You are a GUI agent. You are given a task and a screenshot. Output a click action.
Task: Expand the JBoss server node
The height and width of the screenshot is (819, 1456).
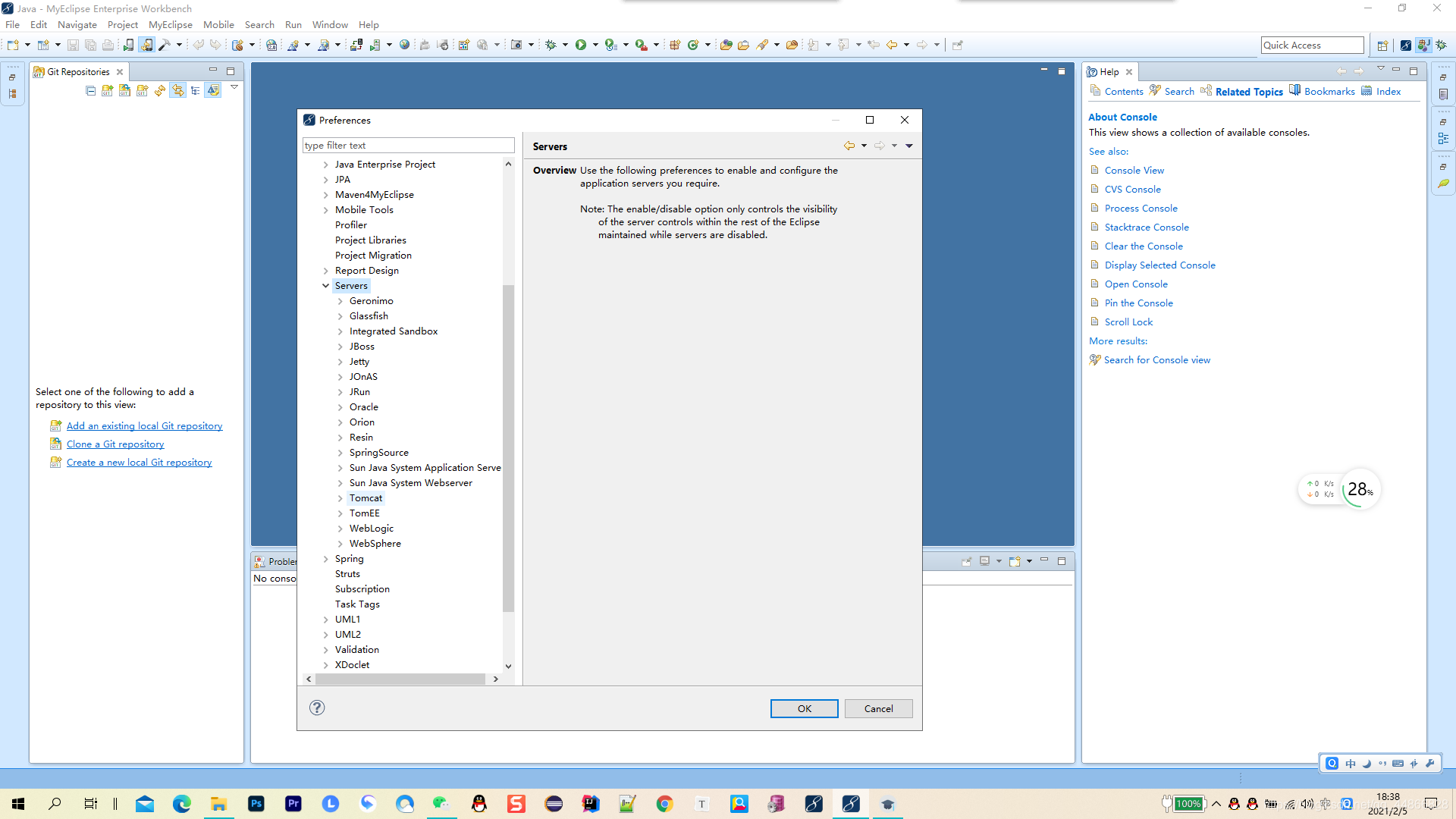(x=340, y=347)
